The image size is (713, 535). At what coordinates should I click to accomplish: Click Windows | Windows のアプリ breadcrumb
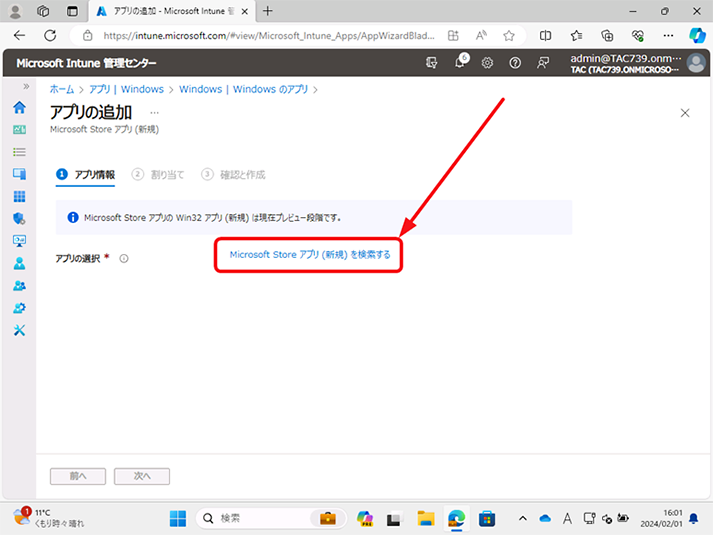coord(244,89)
